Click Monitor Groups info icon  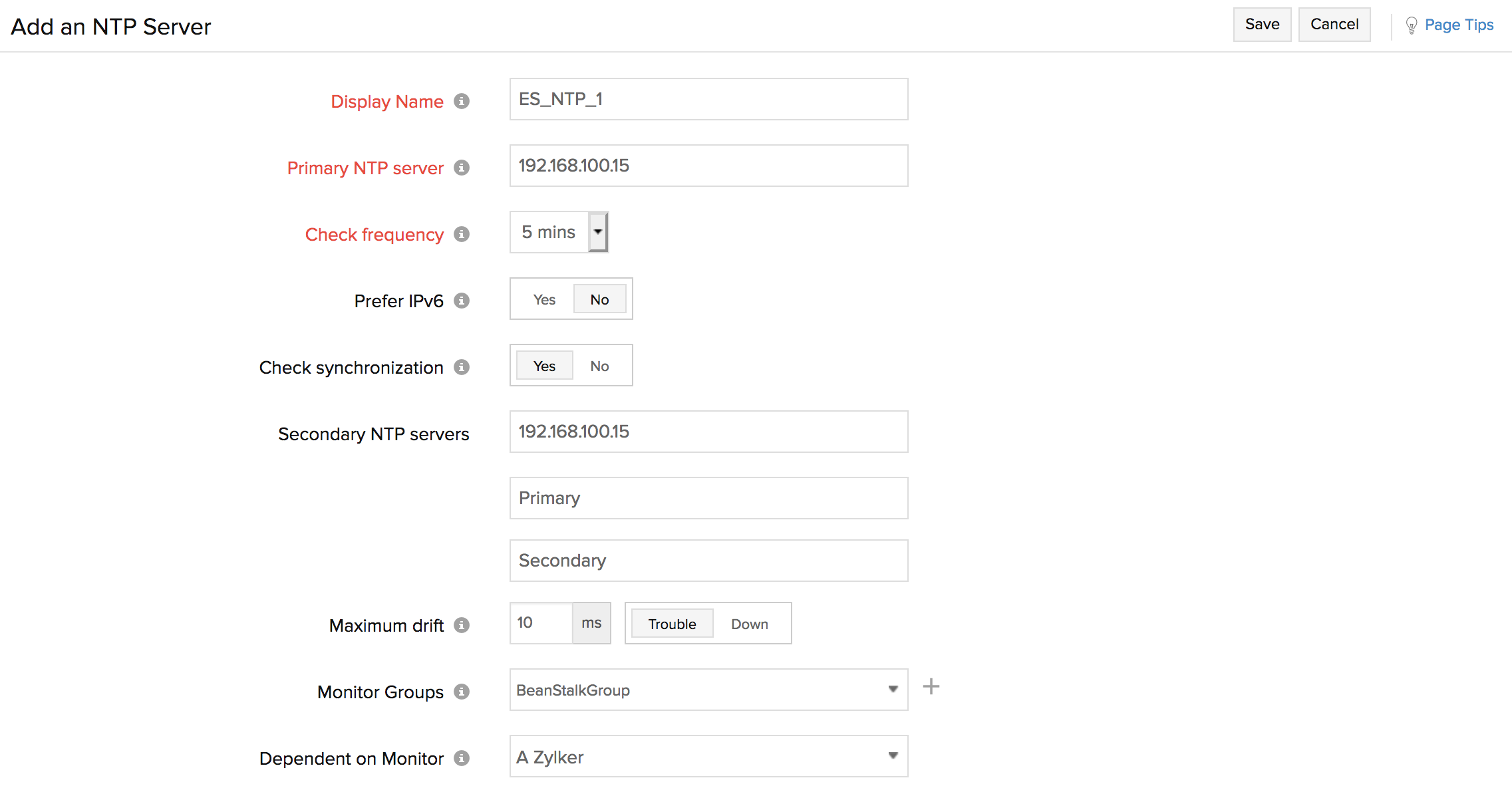(461, 692)
